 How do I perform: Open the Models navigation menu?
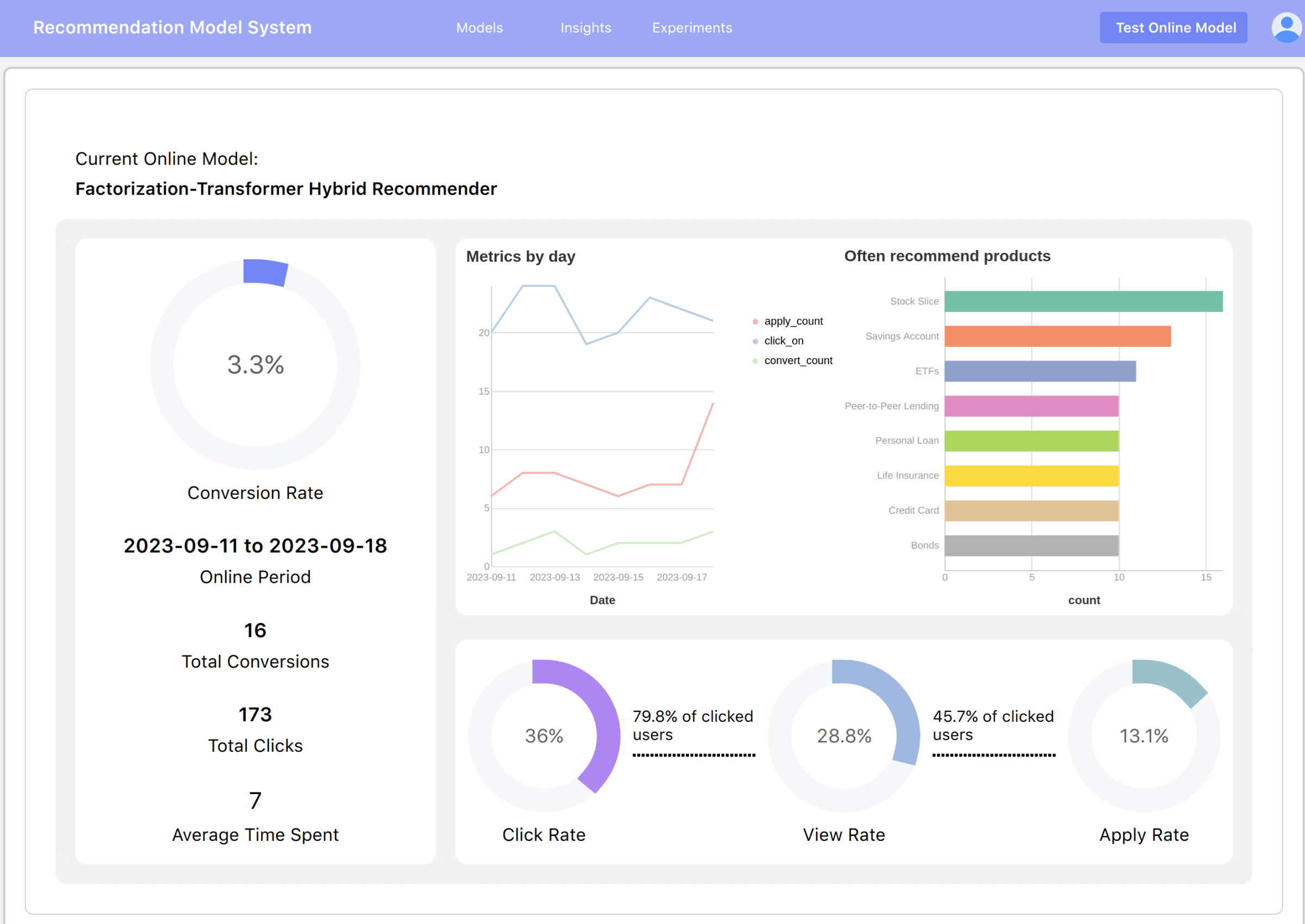pyautogui.click(x=479, y=27)
